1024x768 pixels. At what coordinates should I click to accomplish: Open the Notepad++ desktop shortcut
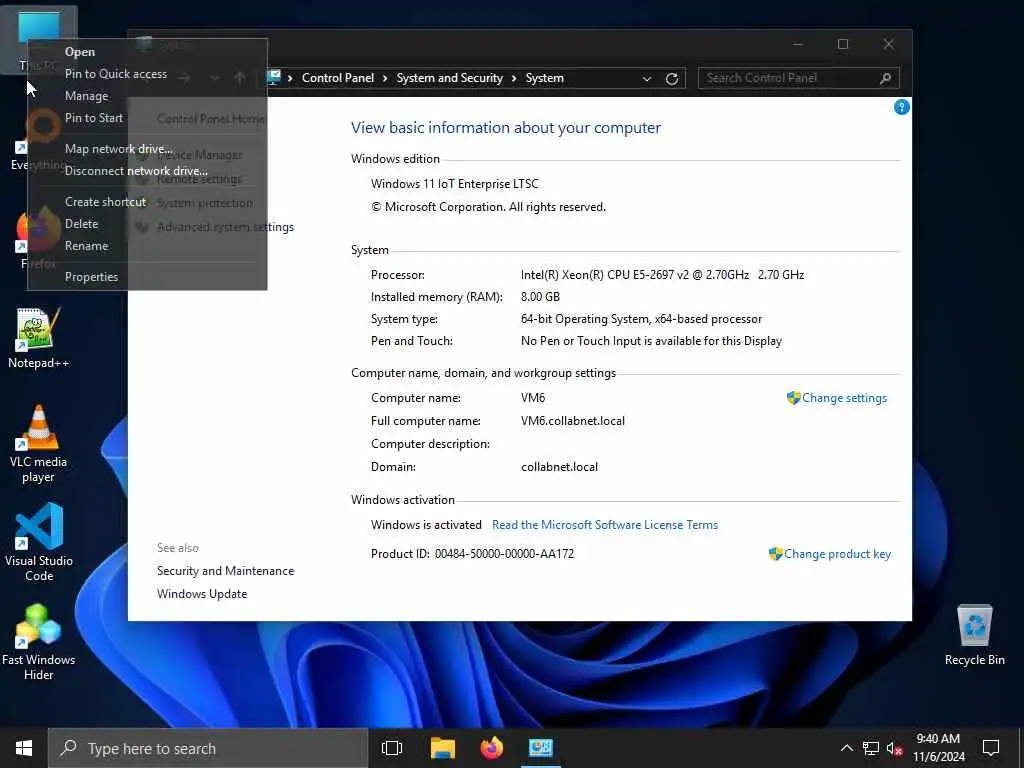pos(38,338)
